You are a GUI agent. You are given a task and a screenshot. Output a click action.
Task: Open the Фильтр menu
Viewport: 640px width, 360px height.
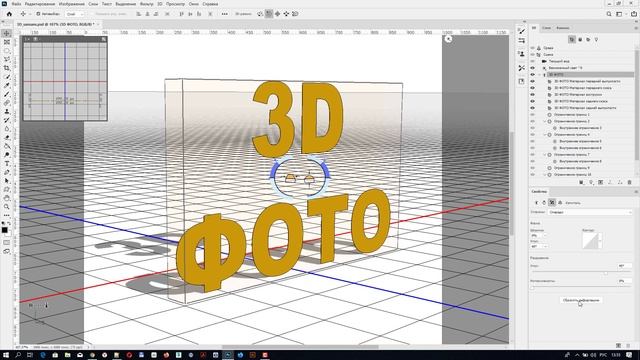click(147, 4)
